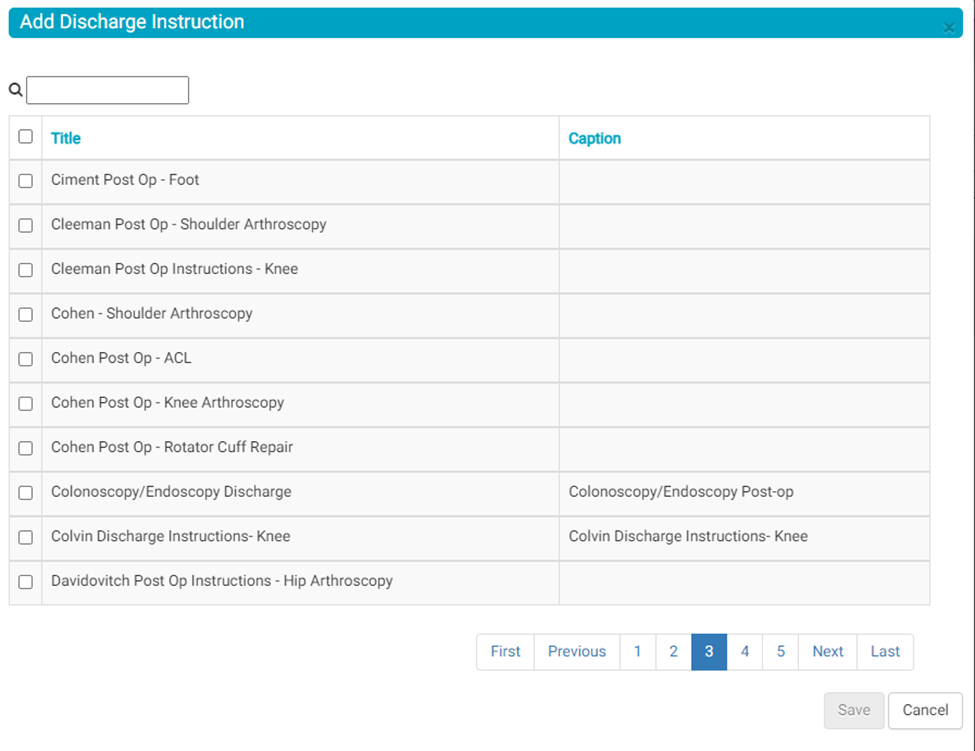Viewport: 975px width, 751px height.
Task: Switch to page 5
Action: point(780,651)
